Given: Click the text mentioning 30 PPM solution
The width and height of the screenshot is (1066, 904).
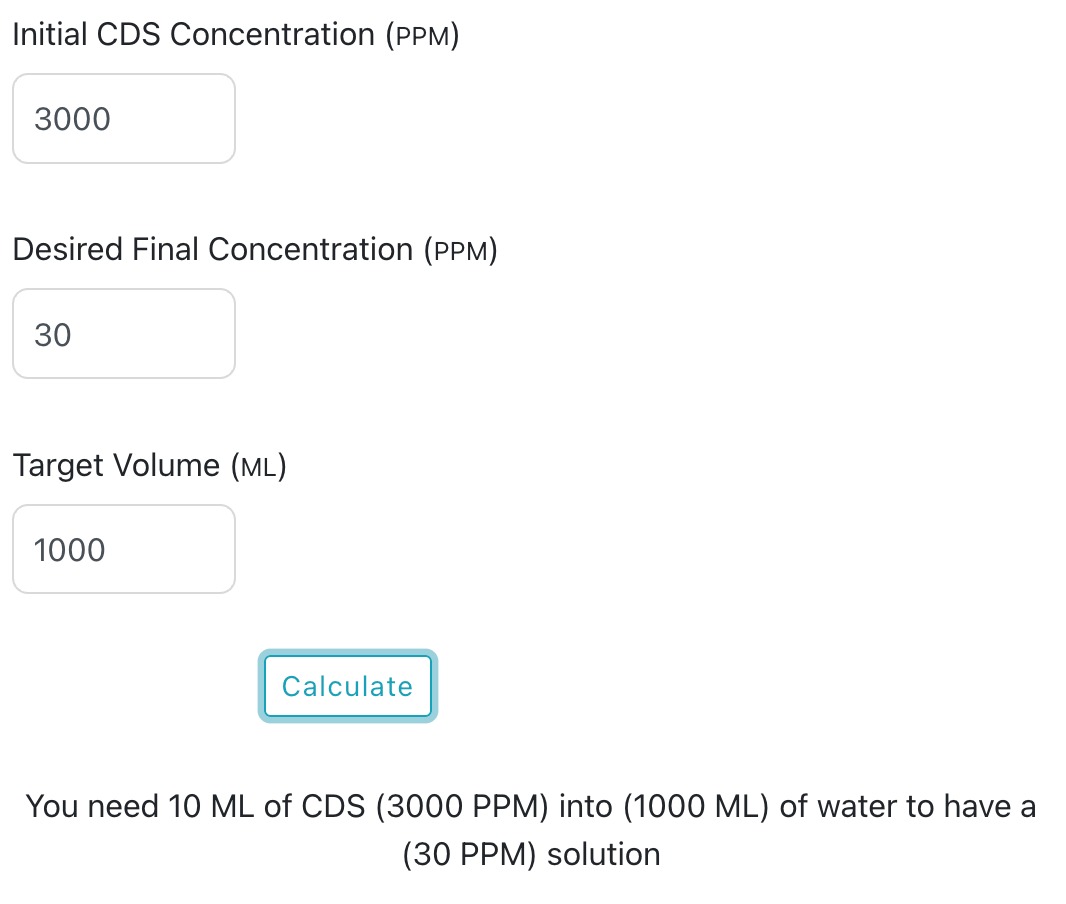Looking at the screenshot, I should 532,853.
